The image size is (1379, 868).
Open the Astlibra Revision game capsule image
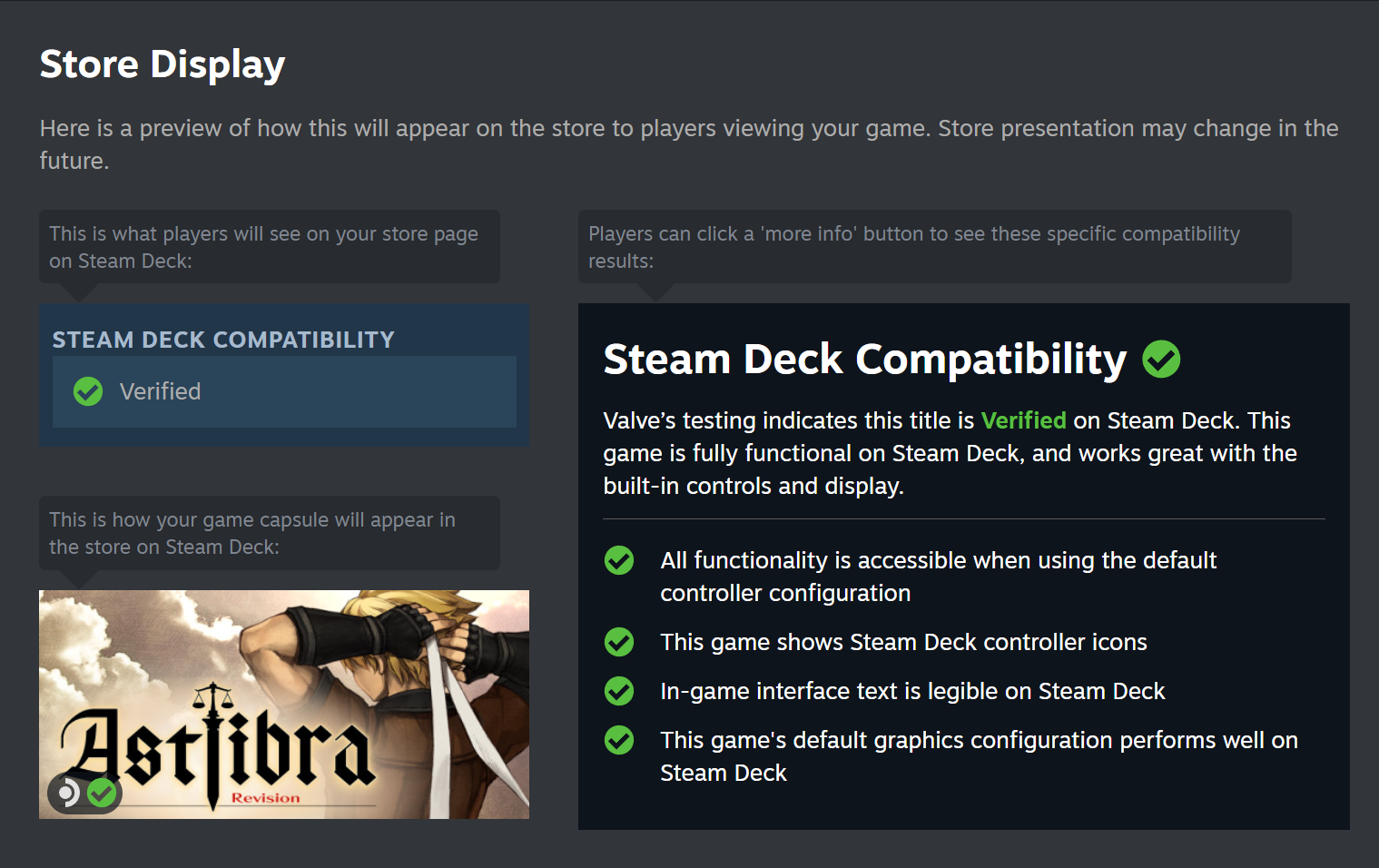tap(284, 705)
